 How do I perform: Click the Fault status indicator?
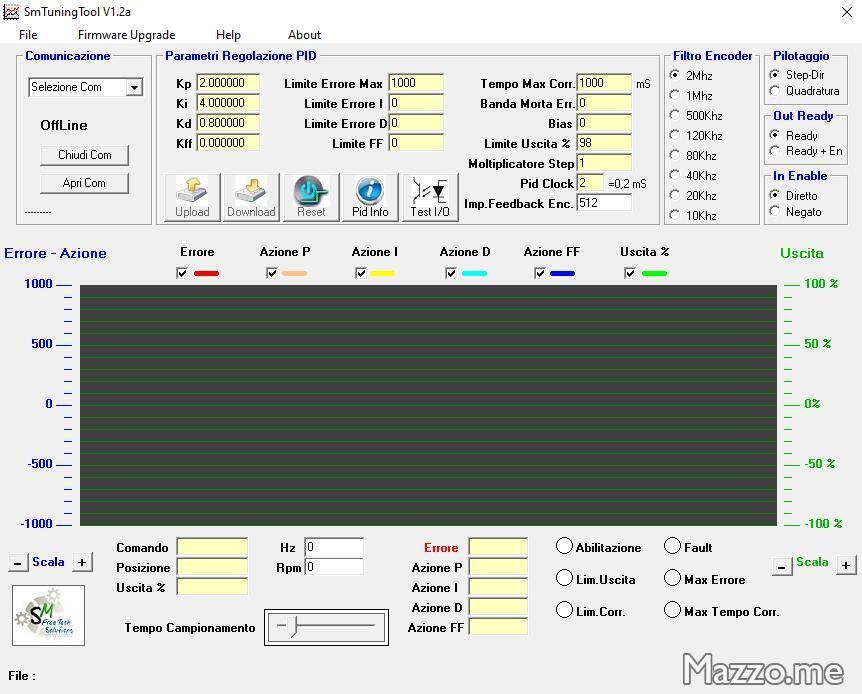click(x=672, y=546)
